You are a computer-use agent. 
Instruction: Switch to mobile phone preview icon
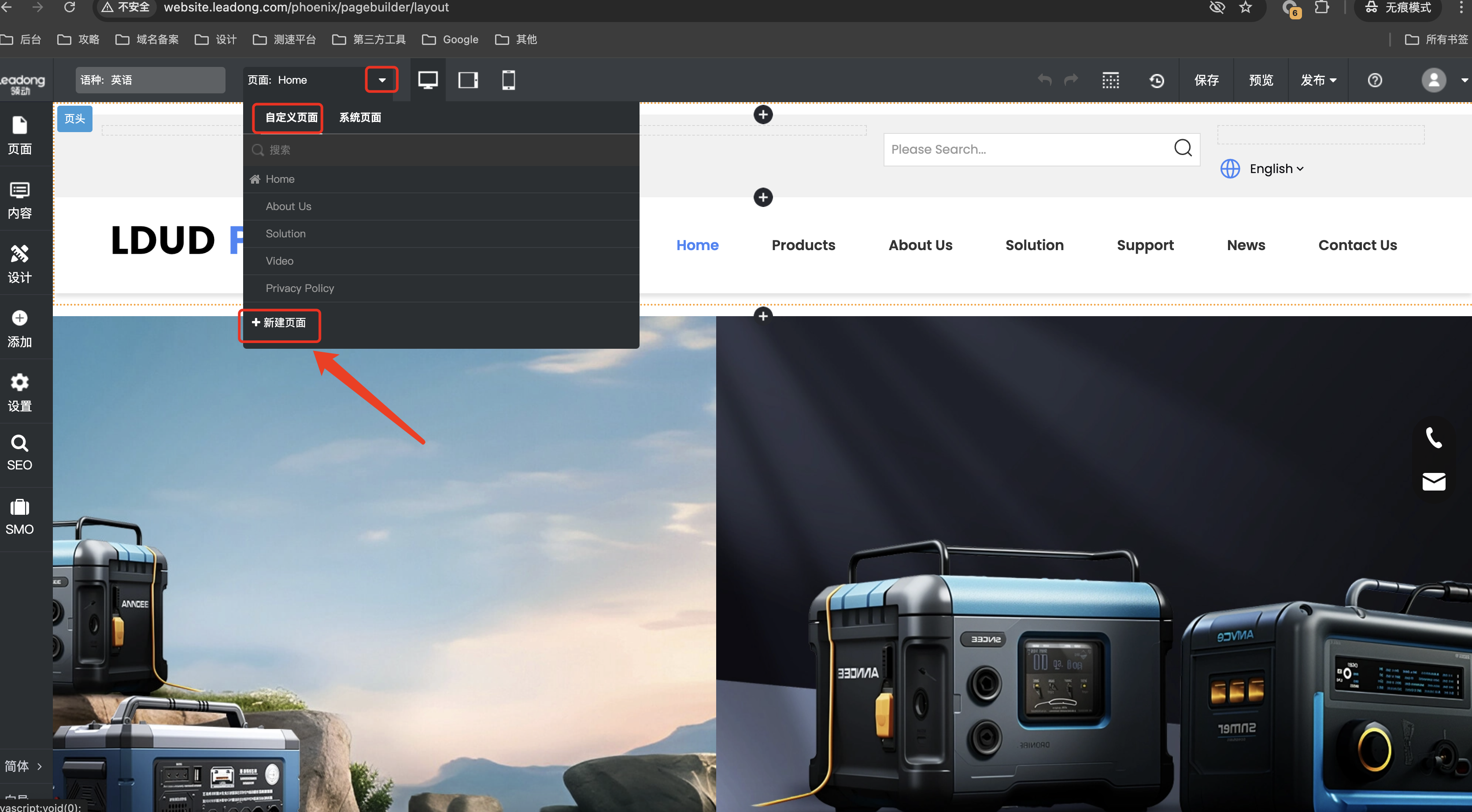(x=508, y=80)
